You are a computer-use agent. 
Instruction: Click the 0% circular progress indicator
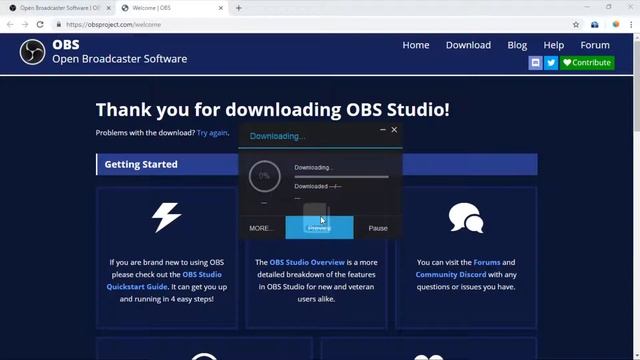(x=264, y=176)
